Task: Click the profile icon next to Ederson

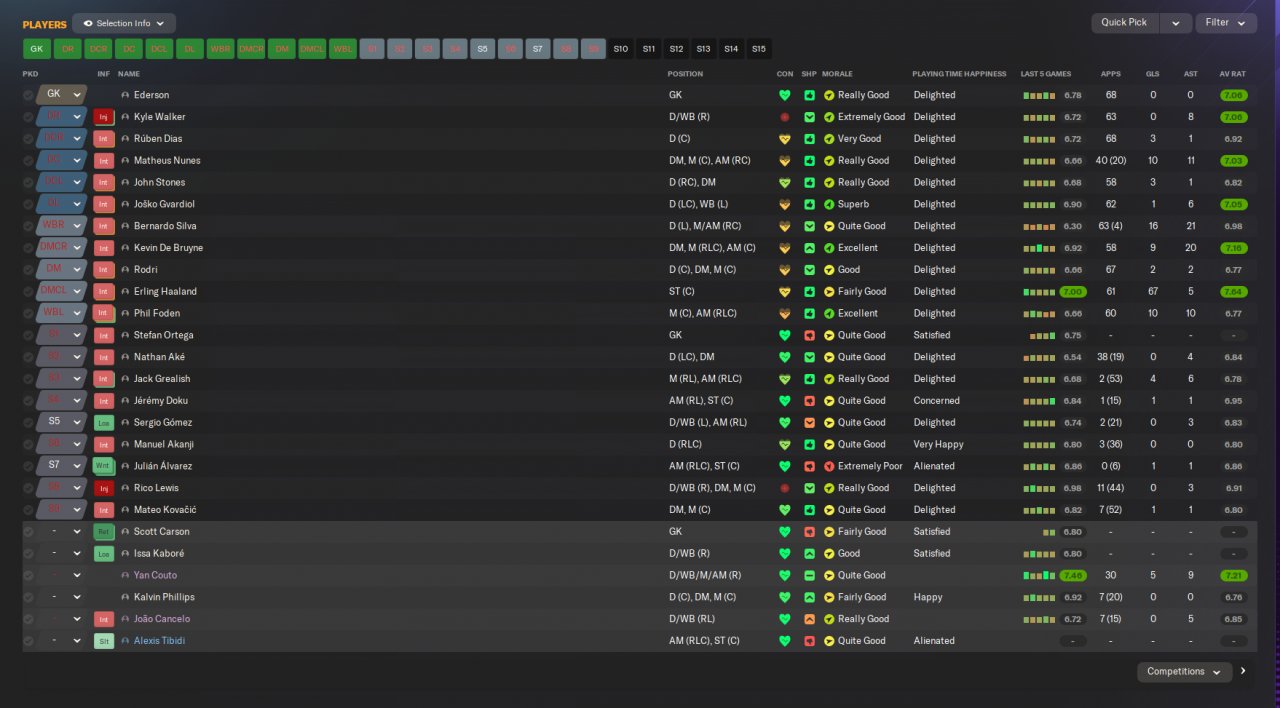Action: pyautogui.click(x=125, y=95)
